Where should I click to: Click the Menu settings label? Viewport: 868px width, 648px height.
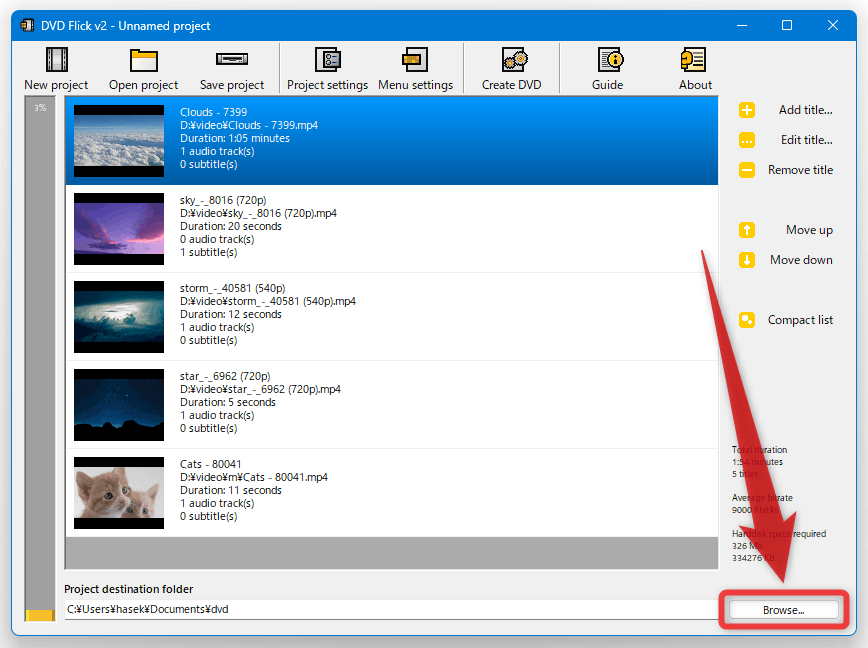click(x=416, y=85)
